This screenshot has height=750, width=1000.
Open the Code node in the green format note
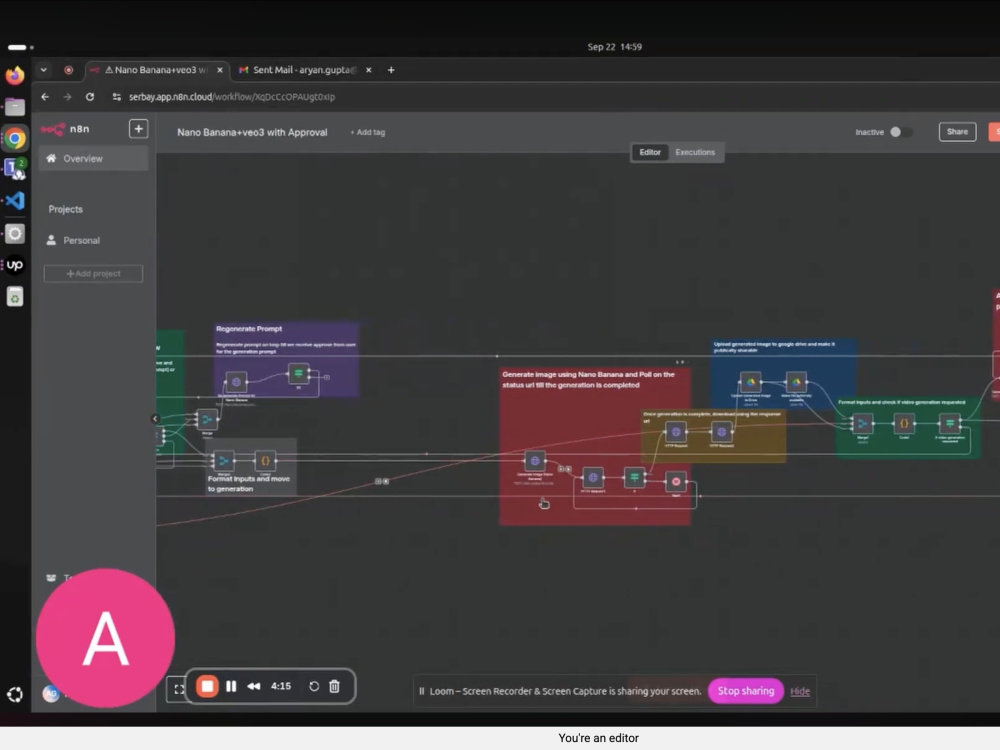click(x=904, y=423)
